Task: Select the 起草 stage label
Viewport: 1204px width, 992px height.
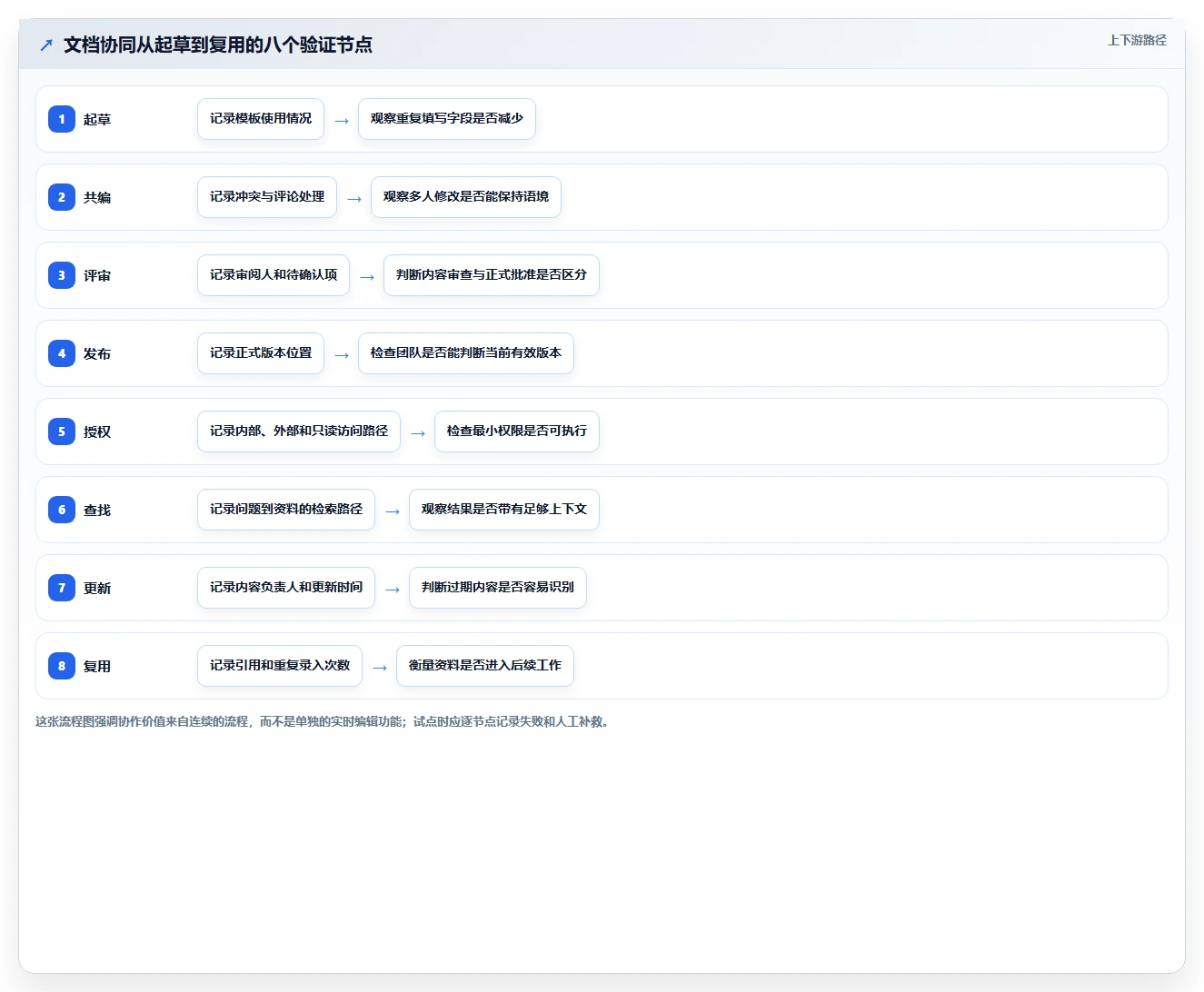Action: (x=97, y=119)
